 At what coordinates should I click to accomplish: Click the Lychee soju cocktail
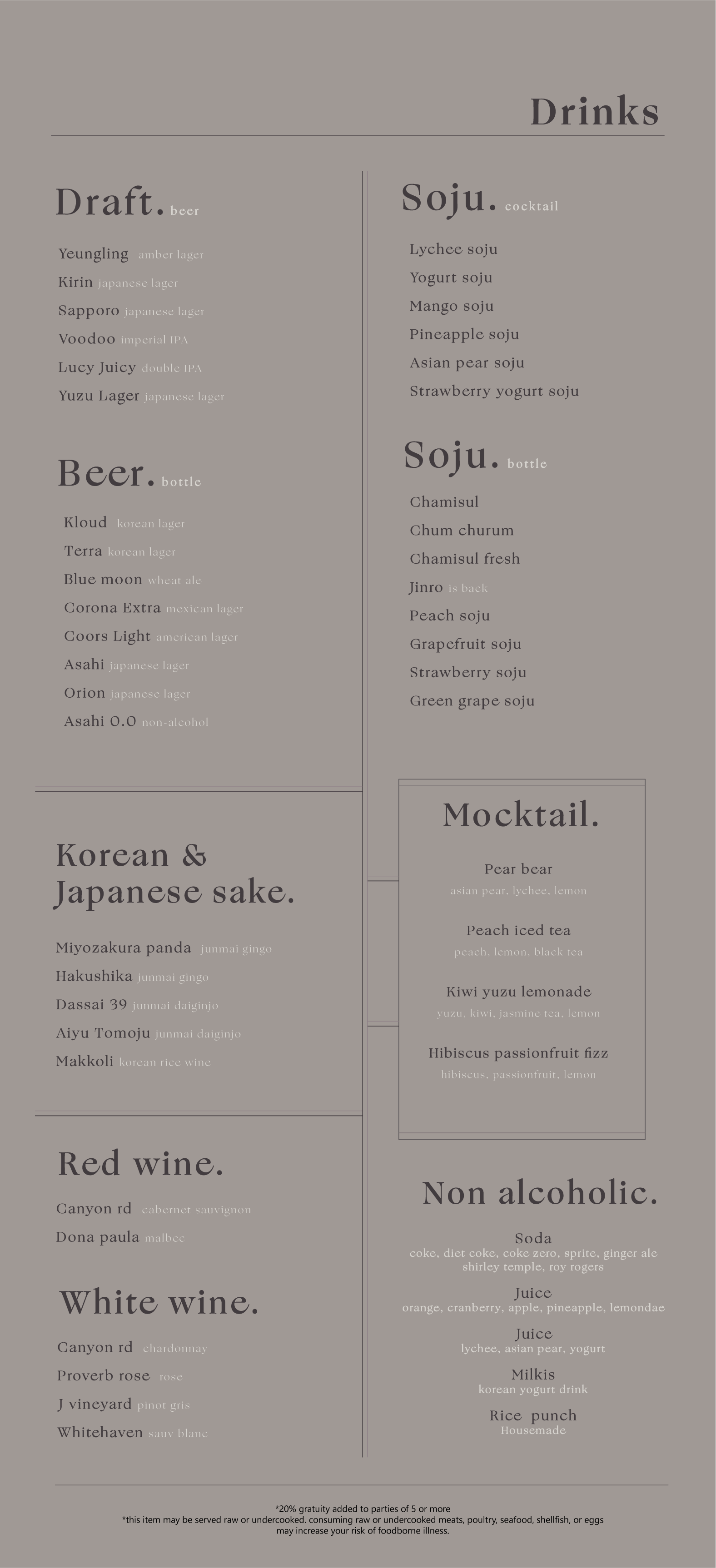(x=453, y=249)
